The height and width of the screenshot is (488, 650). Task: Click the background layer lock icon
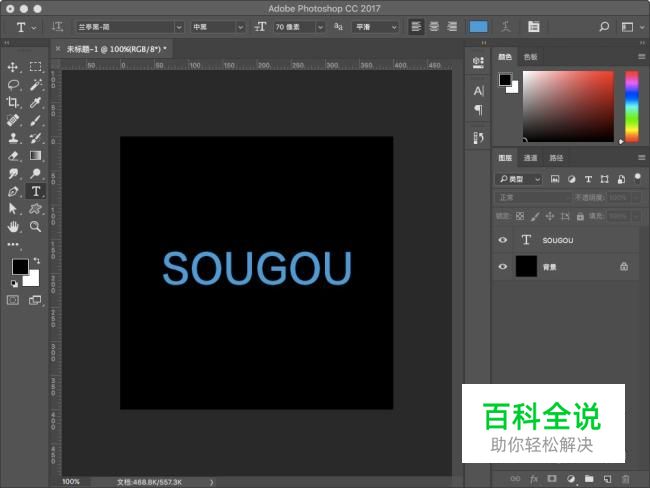(x=624, y=267)
